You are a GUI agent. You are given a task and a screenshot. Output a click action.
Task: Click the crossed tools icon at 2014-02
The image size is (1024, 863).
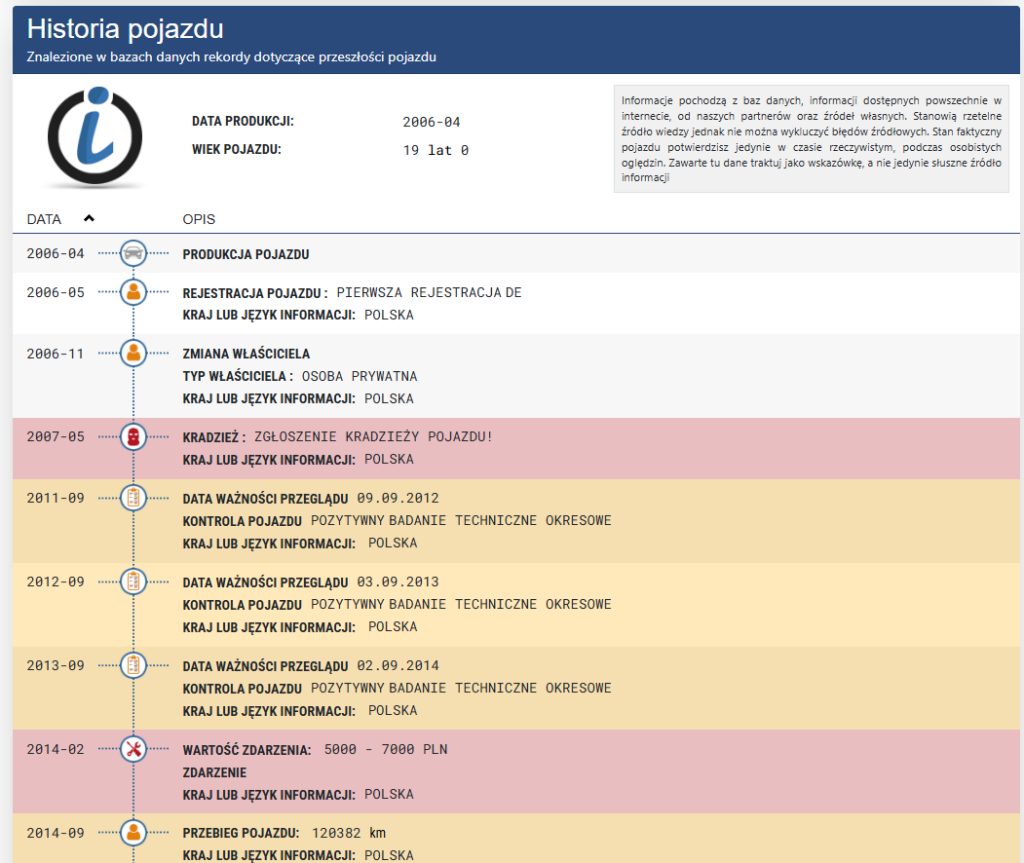tap(133, 749)
